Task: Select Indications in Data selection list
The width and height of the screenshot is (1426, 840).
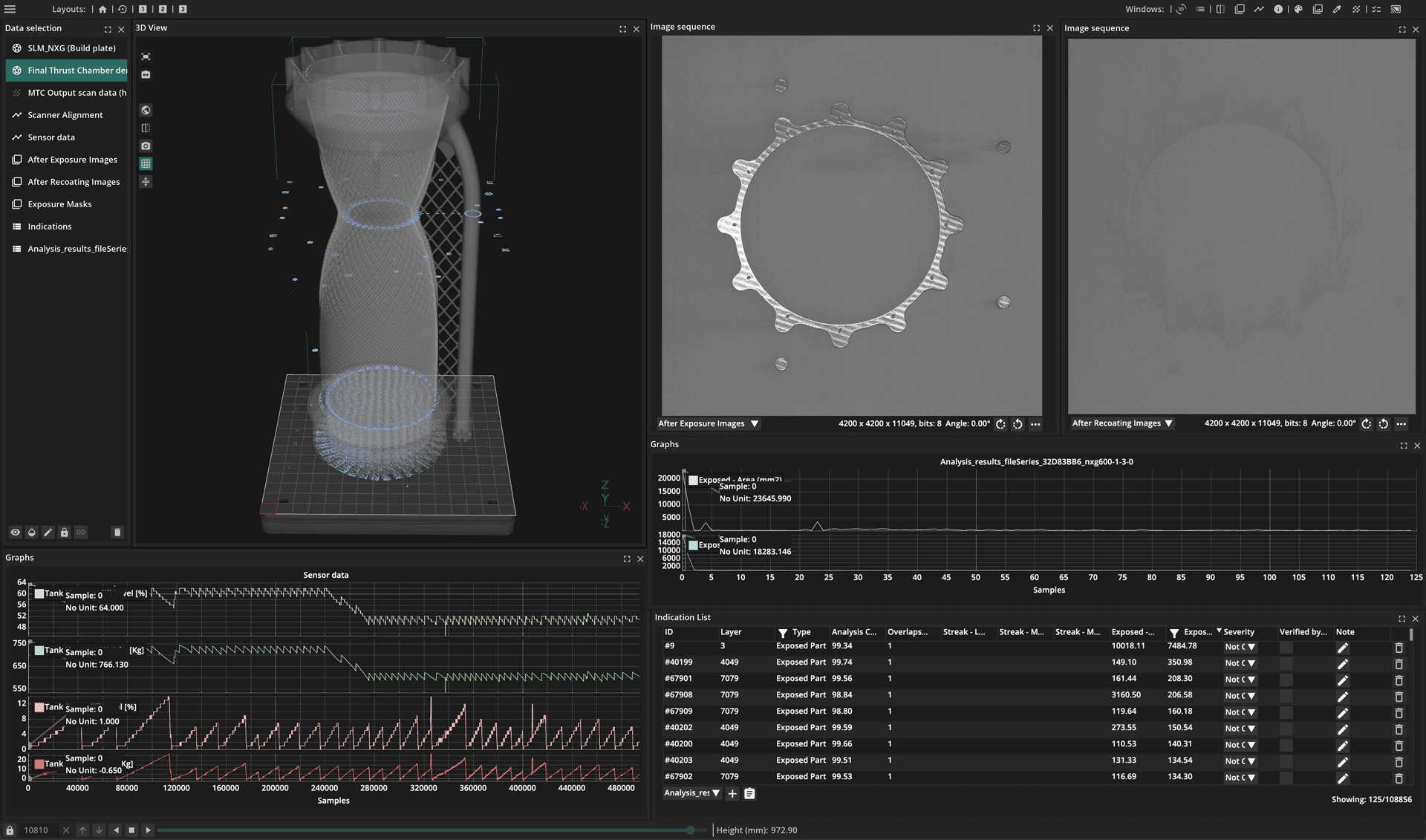Action: [50, 227]
